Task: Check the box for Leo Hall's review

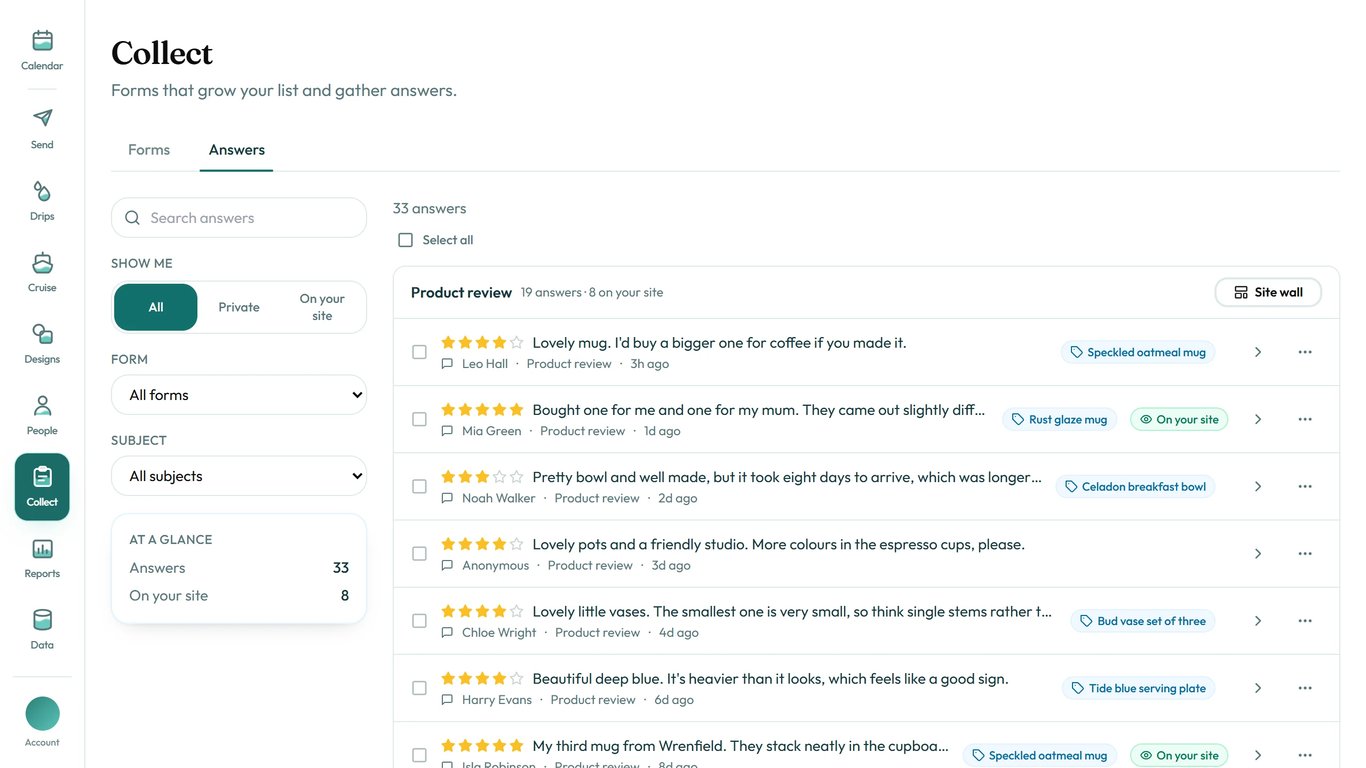Action: pyautogui.click(x=419, y=352)
